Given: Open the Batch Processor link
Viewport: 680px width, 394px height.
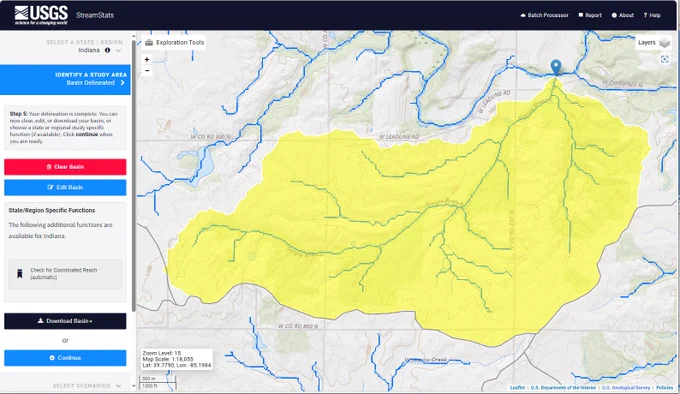Looking at the screenshot, I should (x=545, y=15).
